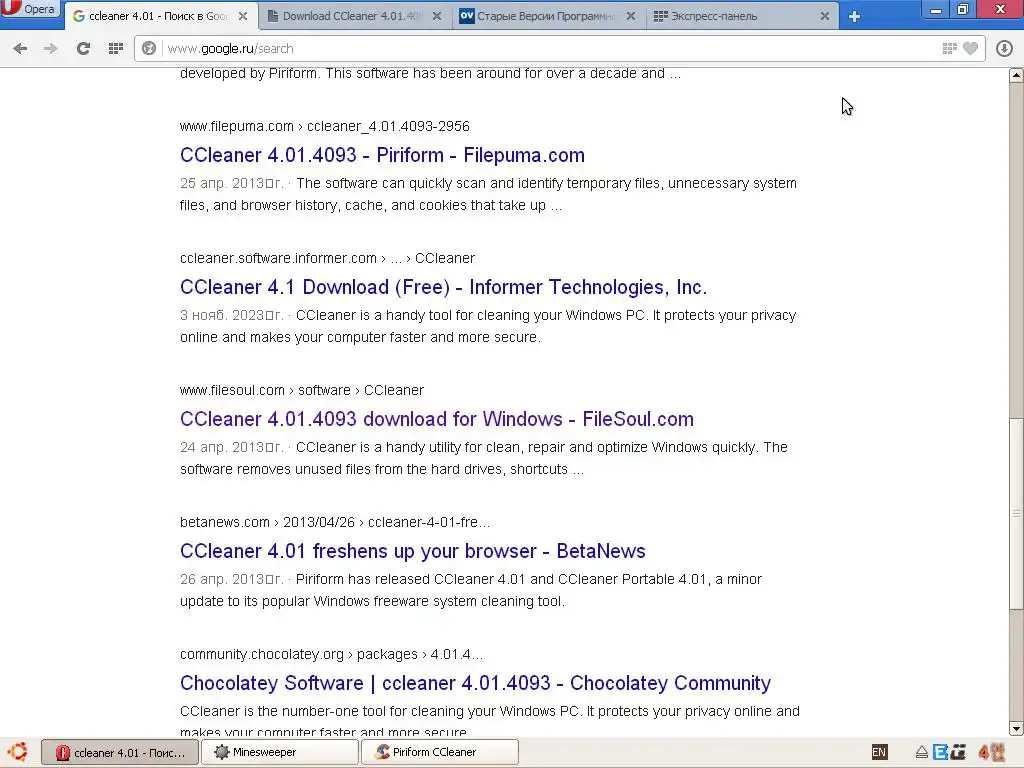The image size is (1024, 768).
Task: Click the scrollbar down arrow
Action: [x=1016, y=728]
